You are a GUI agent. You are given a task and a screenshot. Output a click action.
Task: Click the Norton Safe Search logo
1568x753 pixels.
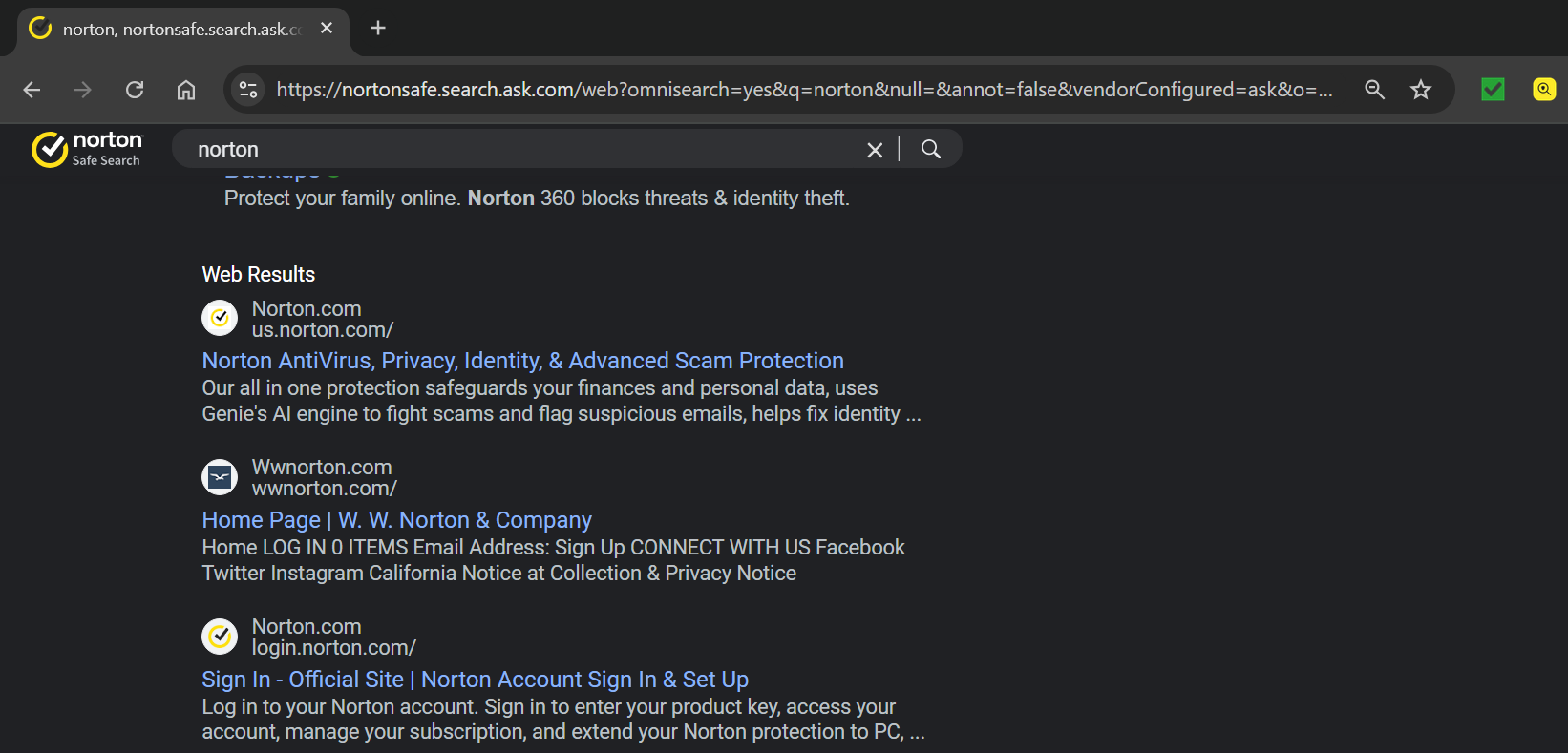coord(87,149)
